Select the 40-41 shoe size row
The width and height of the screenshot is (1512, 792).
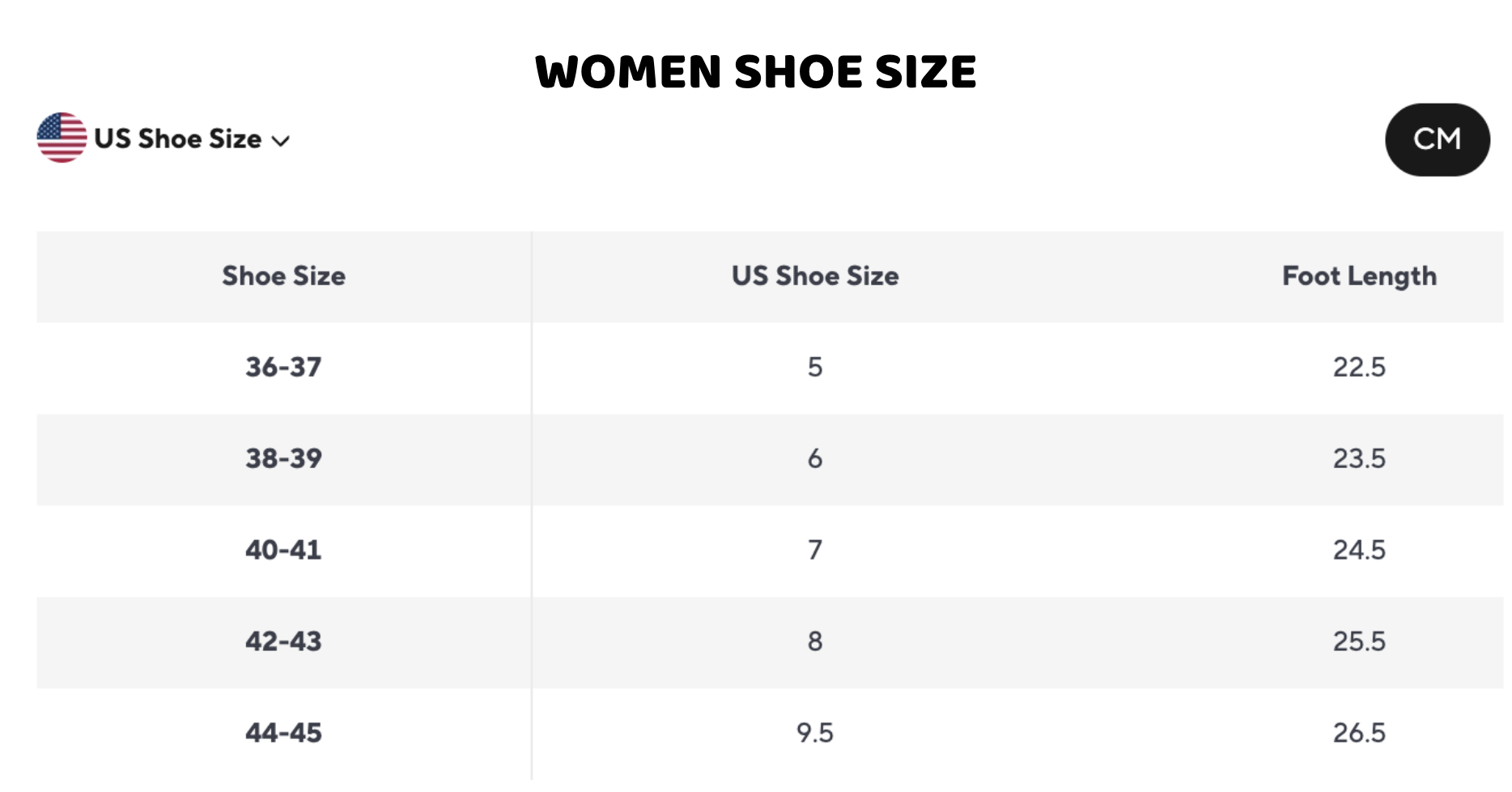(283, 551)
